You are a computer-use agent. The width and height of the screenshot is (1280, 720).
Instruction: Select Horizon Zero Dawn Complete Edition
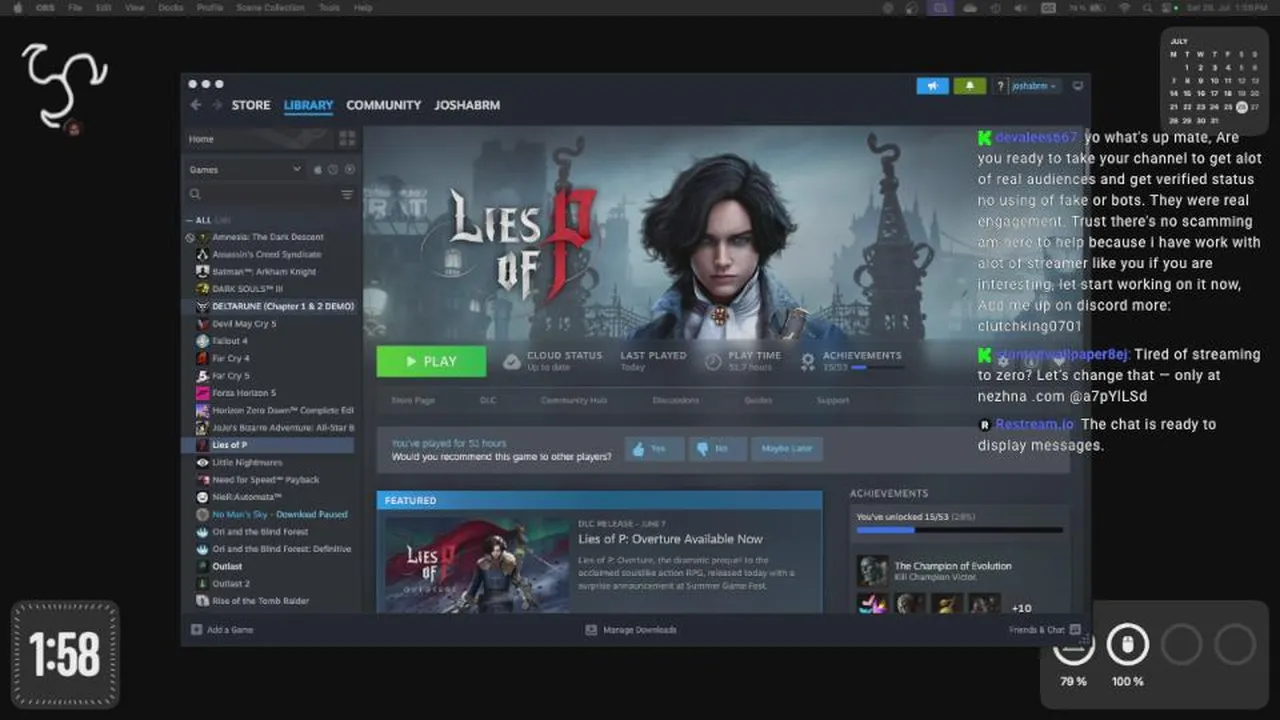283,410
